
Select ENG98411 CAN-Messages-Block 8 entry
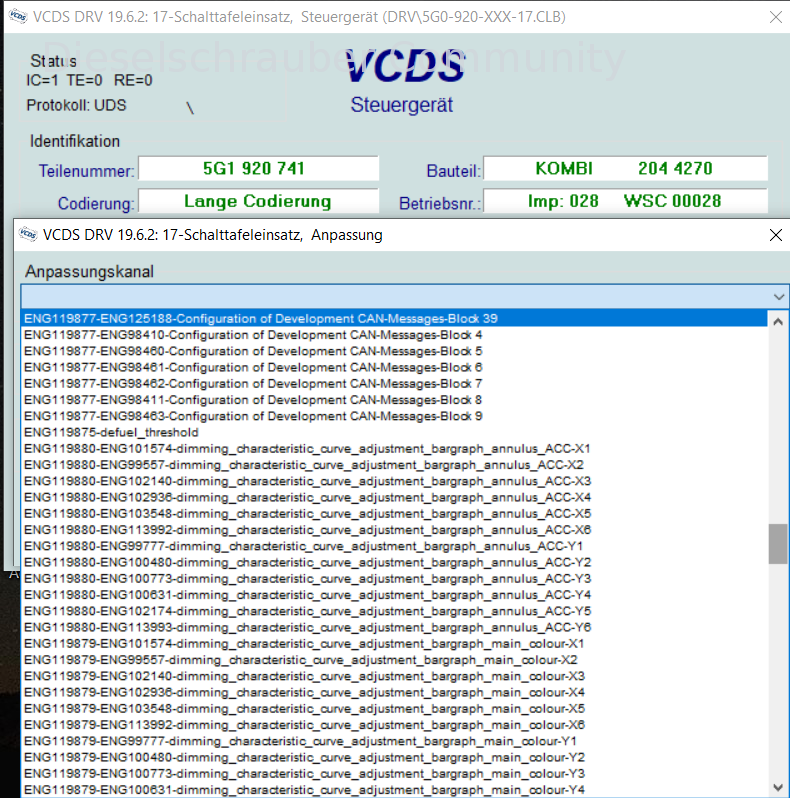(394, 400)
